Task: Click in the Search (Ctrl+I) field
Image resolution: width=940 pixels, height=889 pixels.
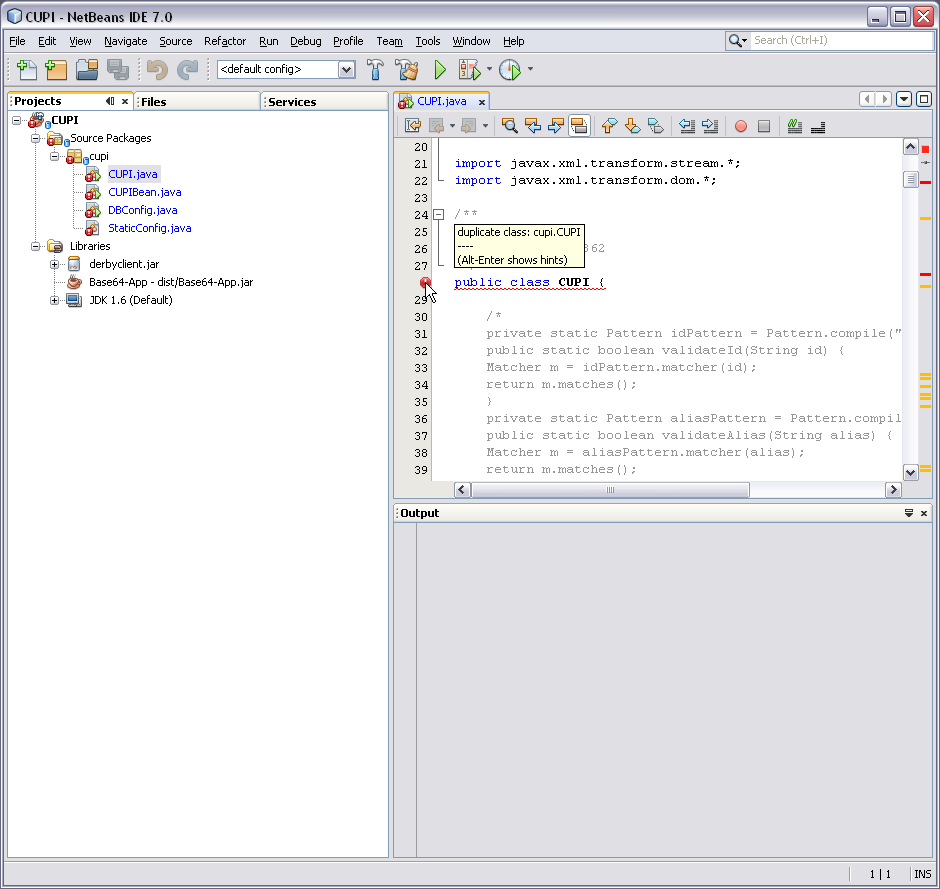Action: click(842, 41)
